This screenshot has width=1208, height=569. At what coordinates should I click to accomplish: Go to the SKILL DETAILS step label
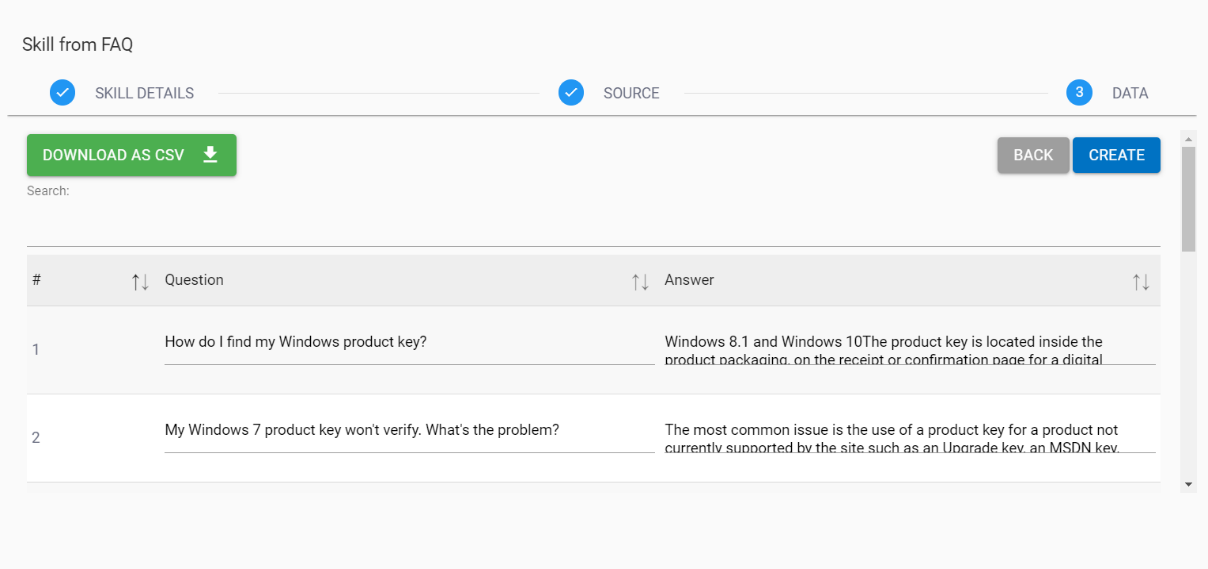click(144, 93)
